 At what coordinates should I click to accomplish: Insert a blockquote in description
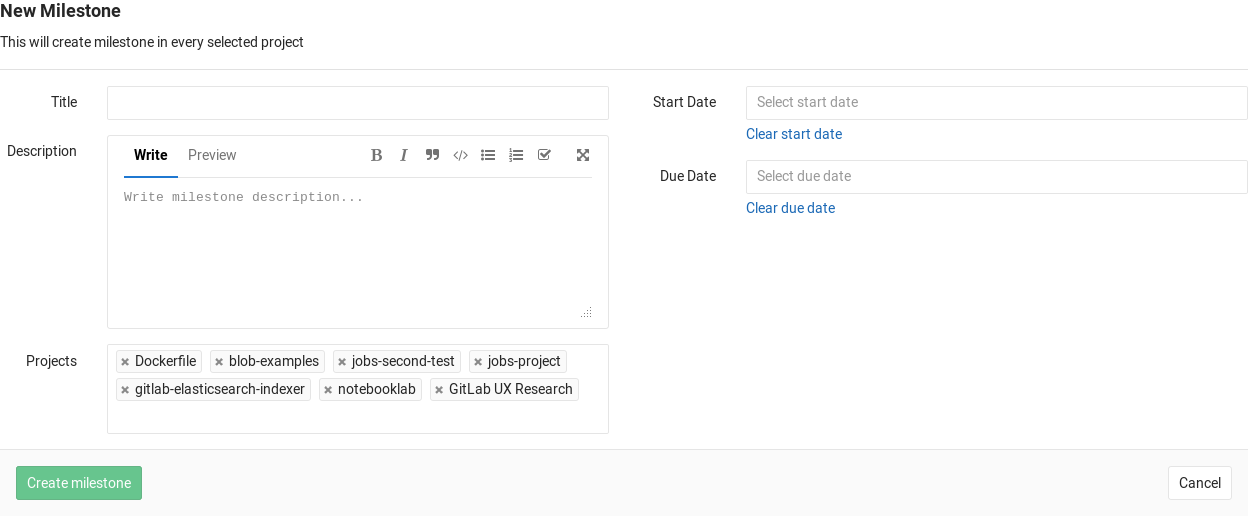click(432, 155)
